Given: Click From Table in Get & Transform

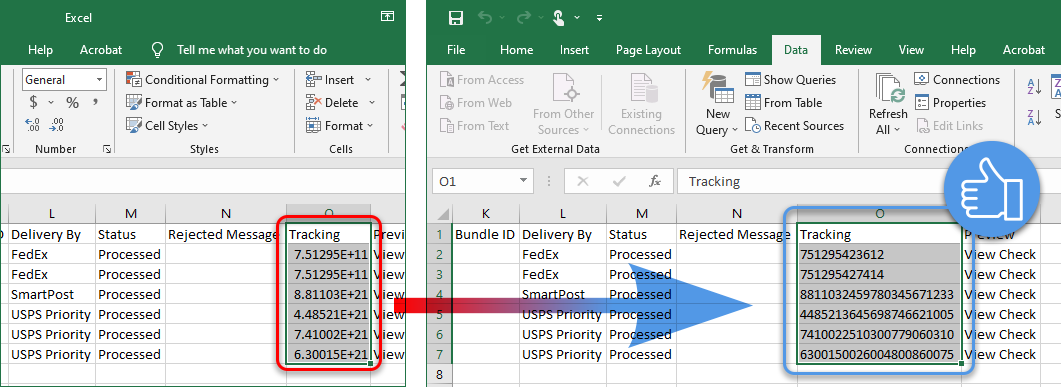Looking at the screenshot, I should 784,103.
